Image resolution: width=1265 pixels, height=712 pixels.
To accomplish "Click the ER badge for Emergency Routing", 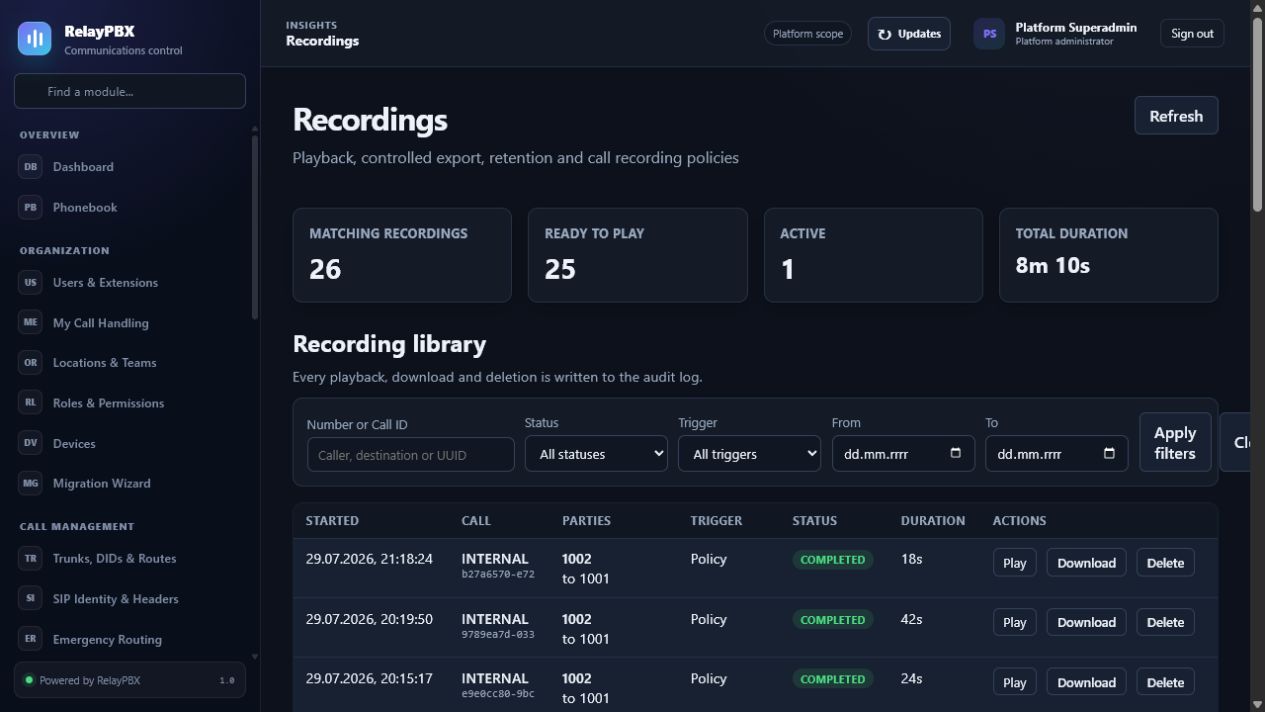I will coord(30,639).
